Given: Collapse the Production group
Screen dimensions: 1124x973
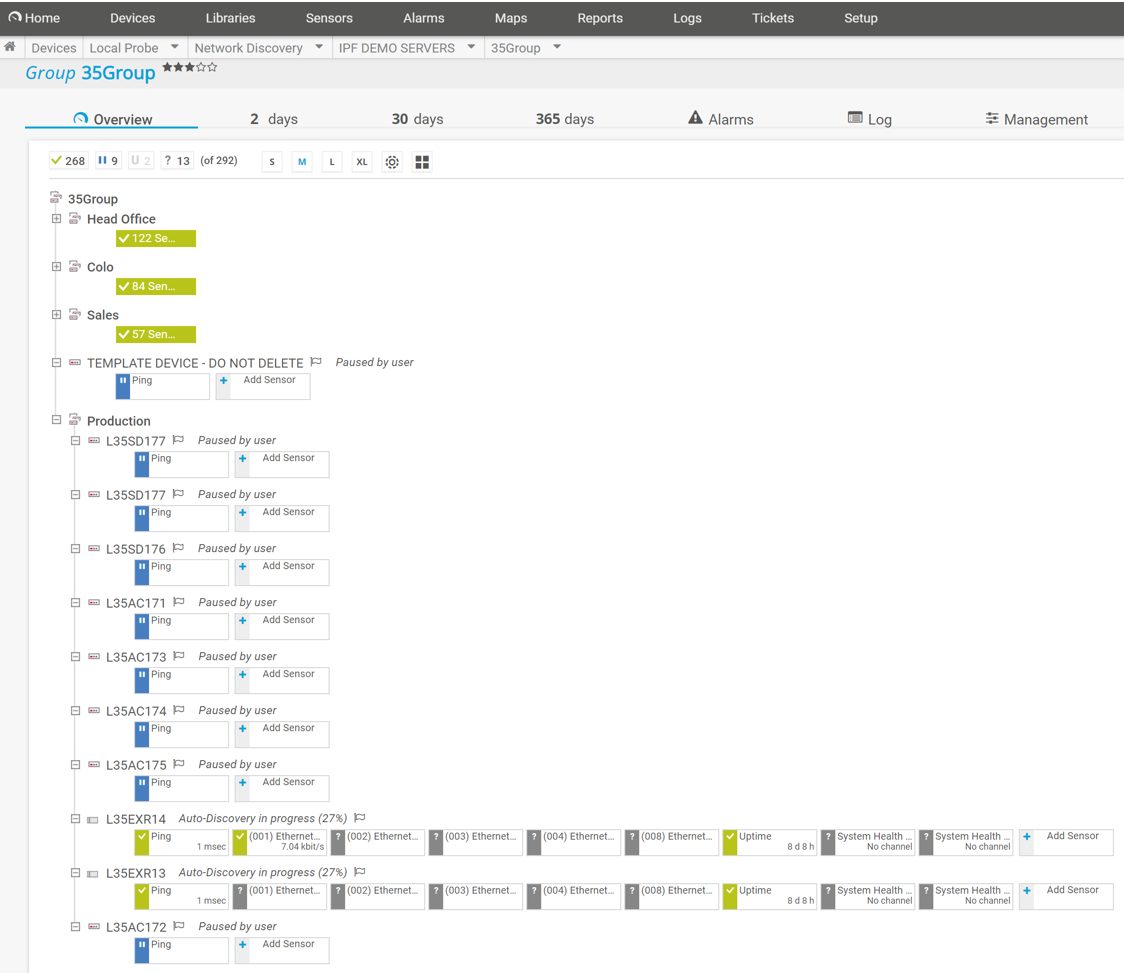Looking at the screenshot, I should click(x=56, y=420).
